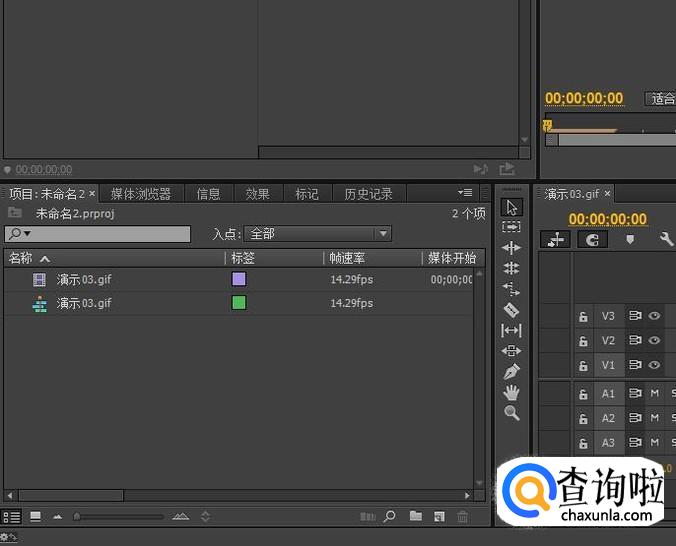Toggle lock on track V3

(x=583, y=317)
